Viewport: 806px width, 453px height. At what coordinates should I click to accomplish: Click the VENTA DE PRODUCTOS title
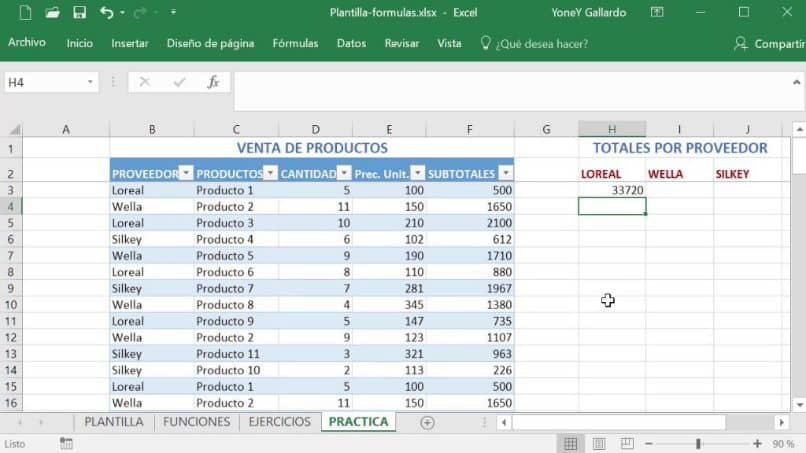click(312, 148)
